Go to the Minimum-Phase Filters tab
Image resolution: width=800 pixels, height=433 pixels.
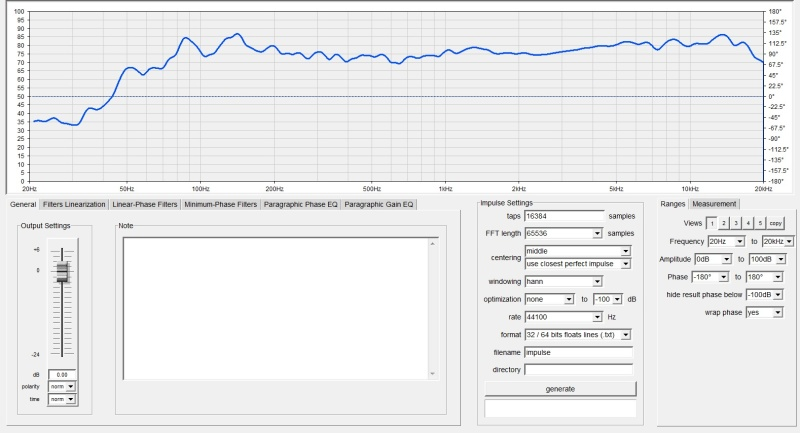click(220, 204)
